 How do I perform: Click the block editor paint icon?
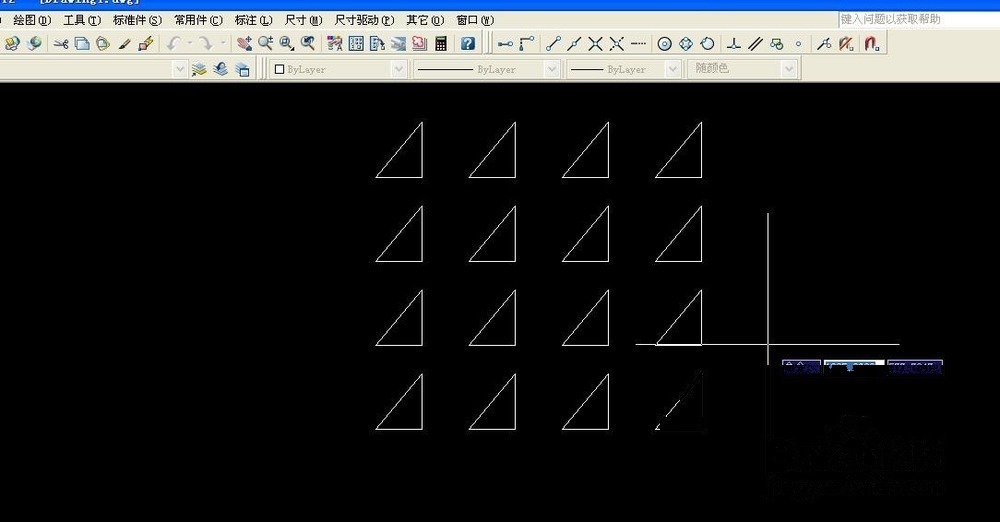coord(146,43)
